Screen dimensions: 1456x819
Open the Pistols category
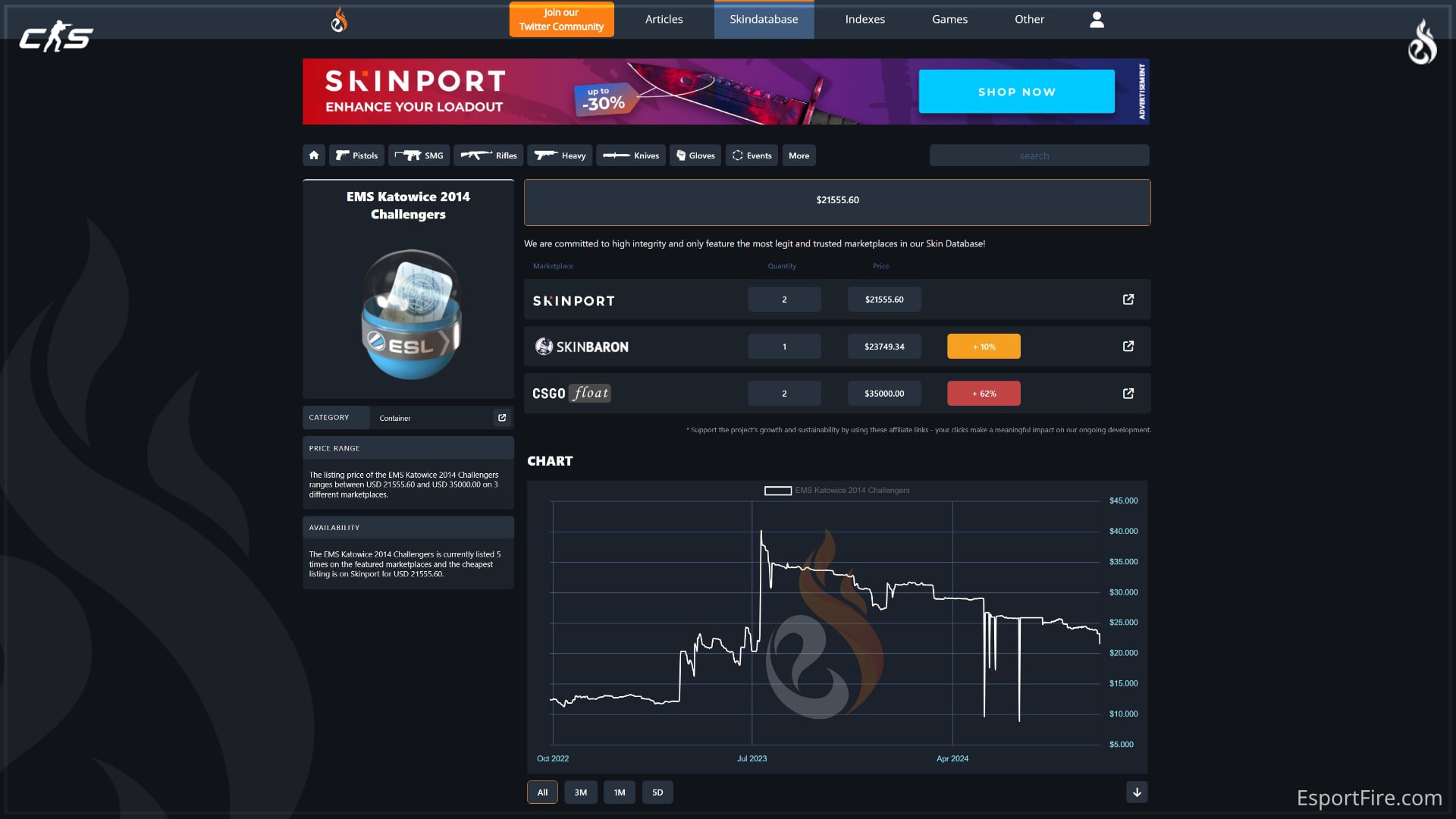click(356, 155)
